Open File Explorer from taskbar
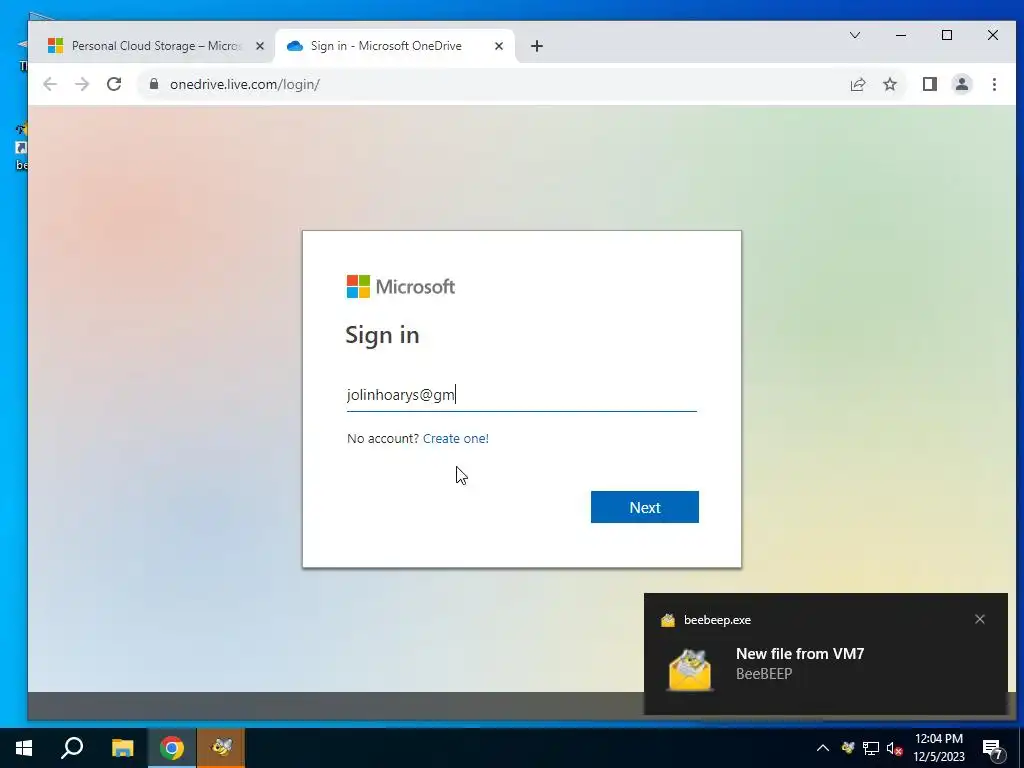Viewport: 1024px width, 768px height. tap(122, 748)
